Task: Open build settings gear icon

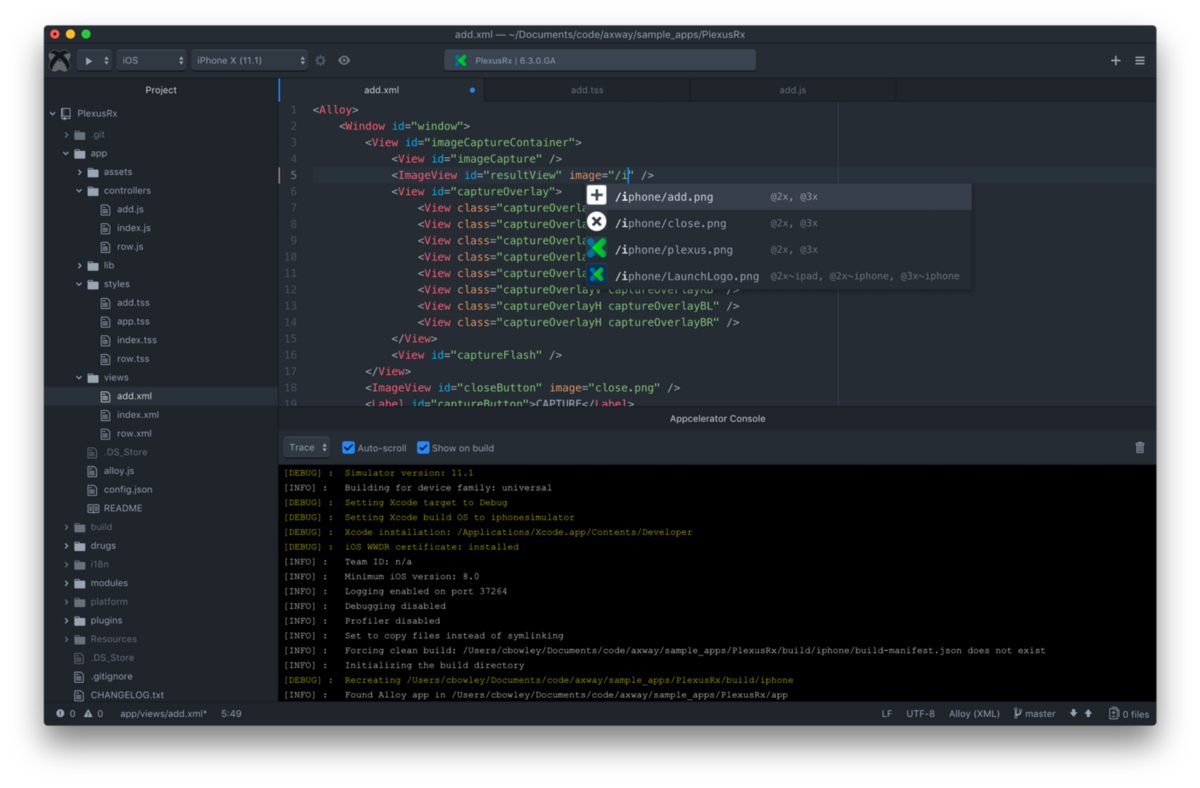Action: point(320,61)
